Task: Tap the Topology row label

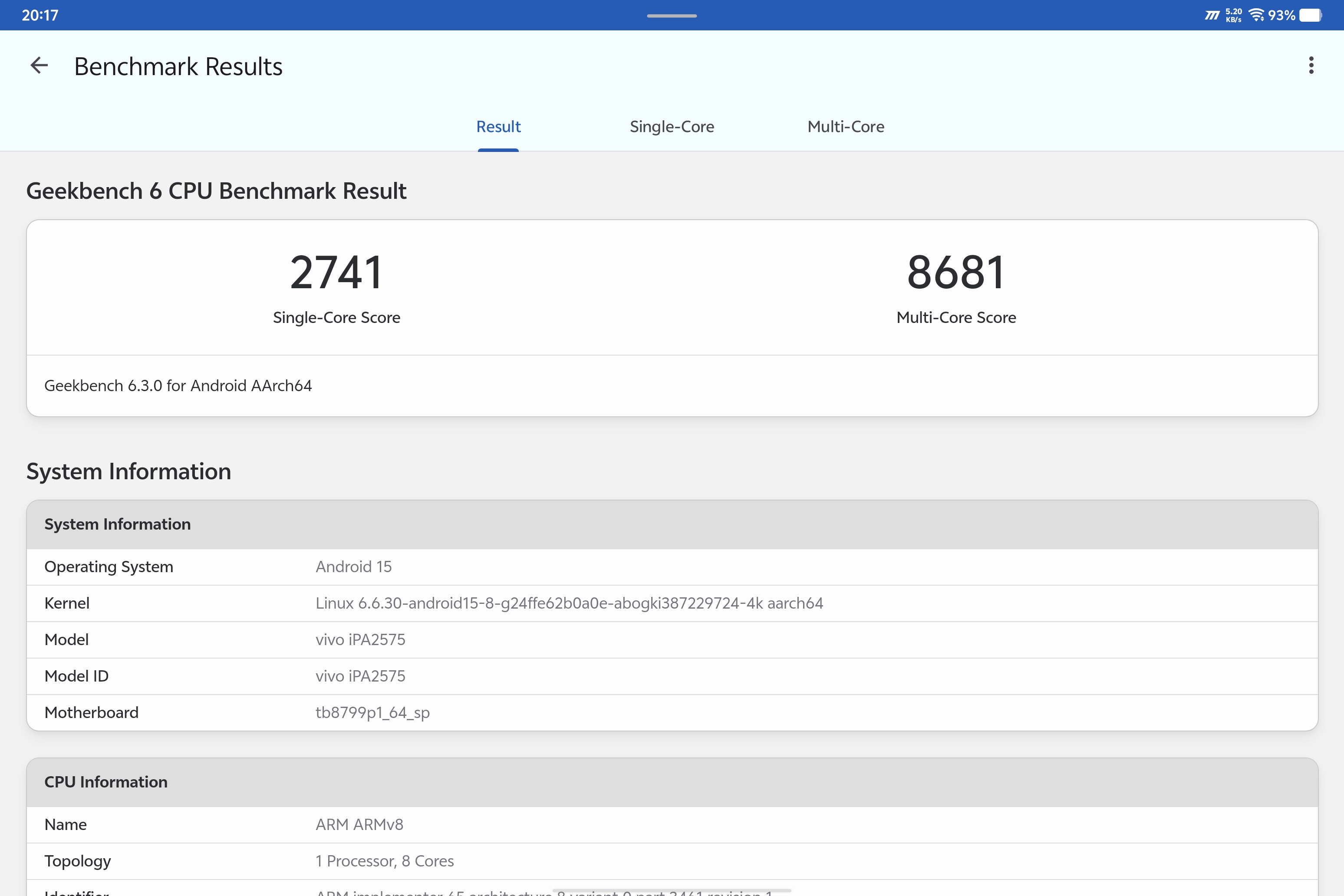Action: [78, 861]
